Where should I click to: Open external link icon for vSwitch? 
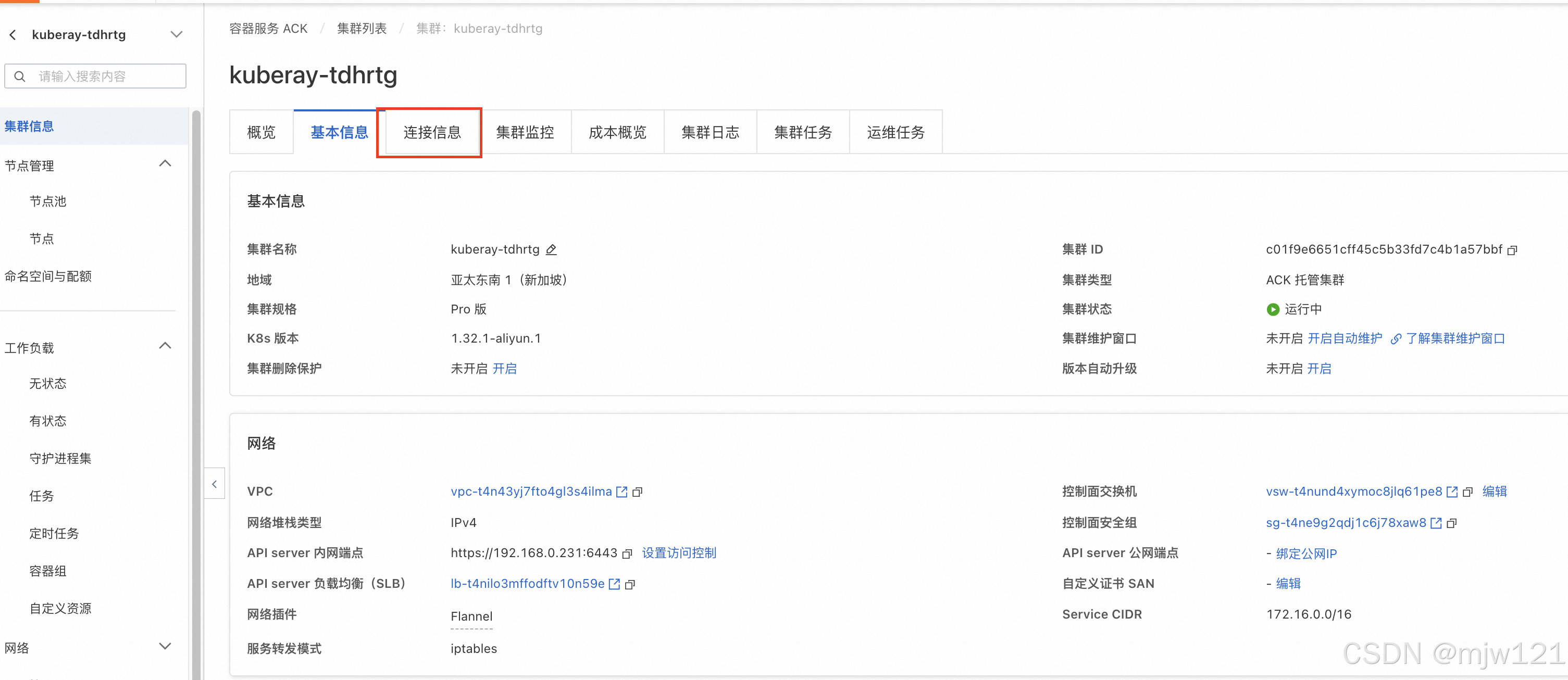1452,492
